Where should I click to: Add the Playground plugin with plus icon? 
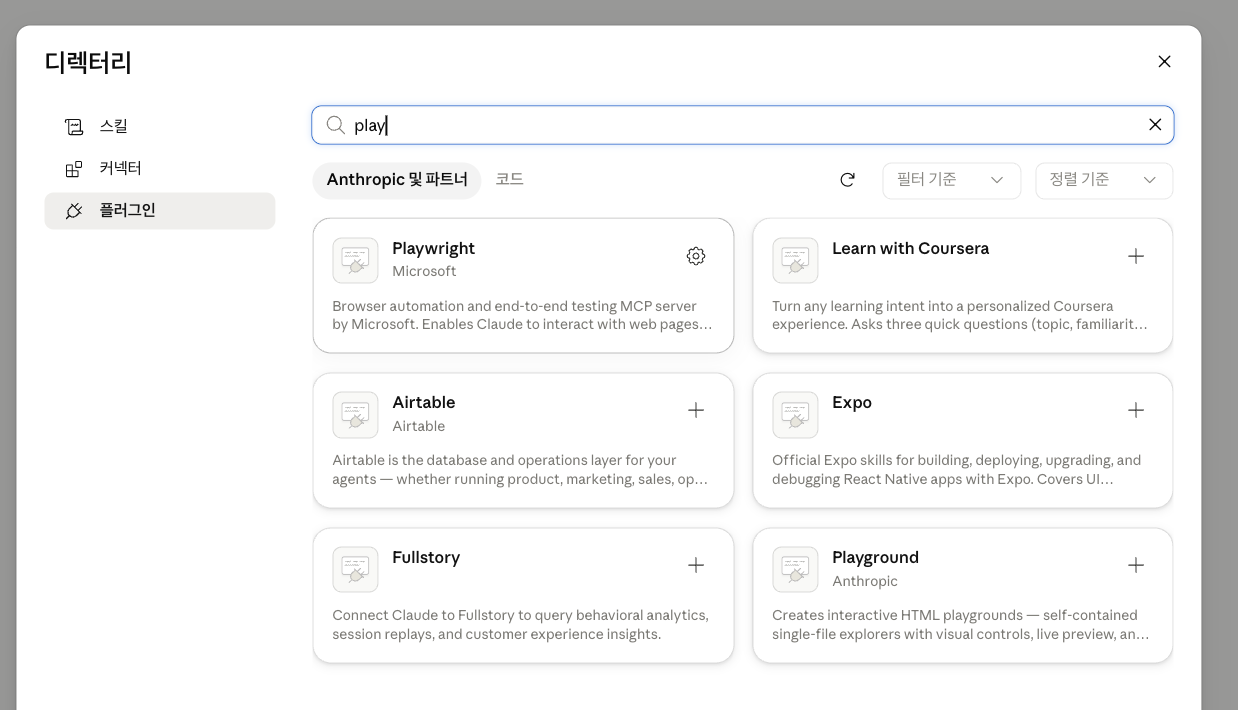(1136, 565)
